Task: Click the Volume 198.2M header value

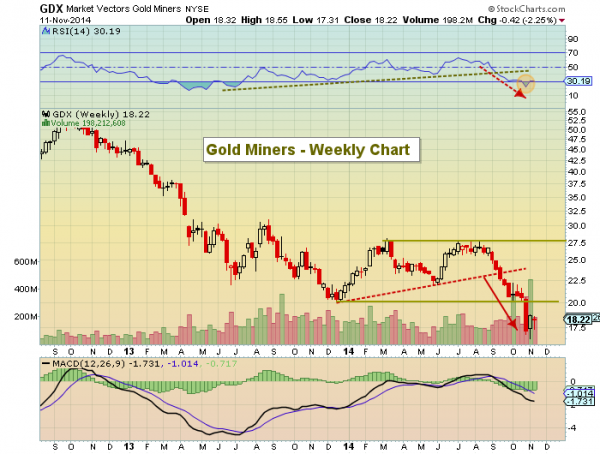Action: coord(438,20)
